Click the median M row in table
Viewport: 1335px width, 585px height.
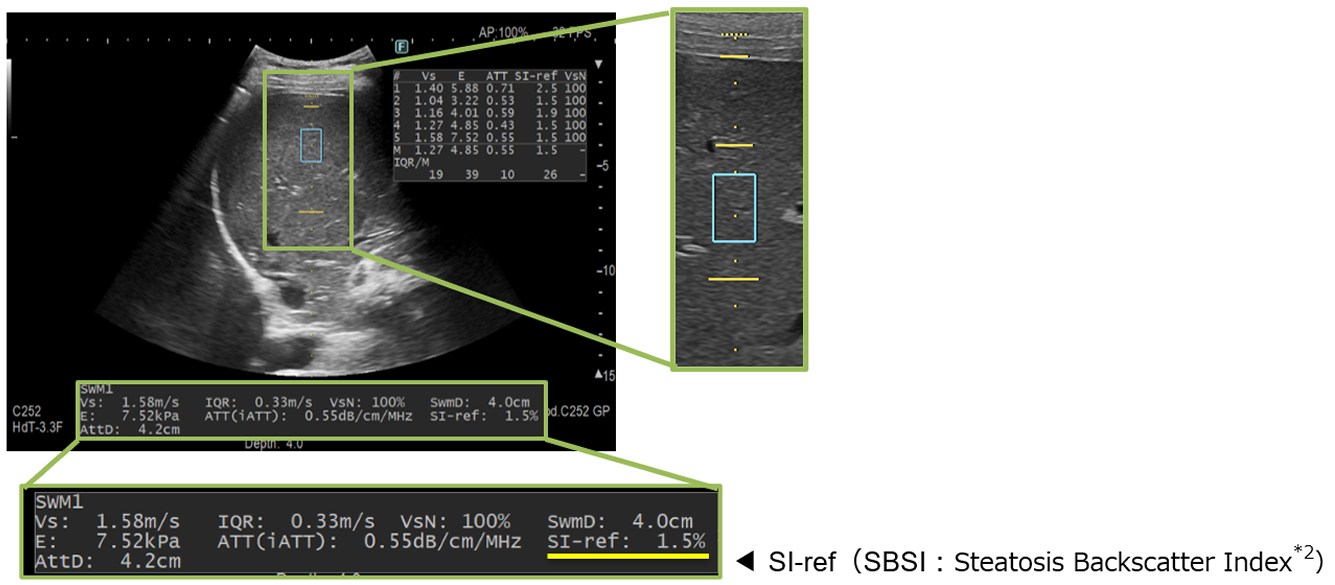click(x=490, y=149)
